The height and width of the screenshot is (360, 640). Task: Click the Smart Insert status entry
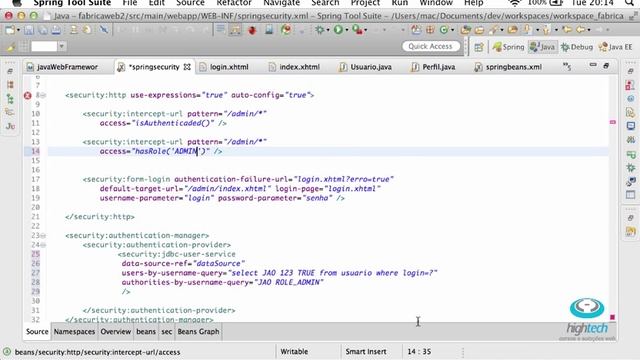tap(366, 352)
